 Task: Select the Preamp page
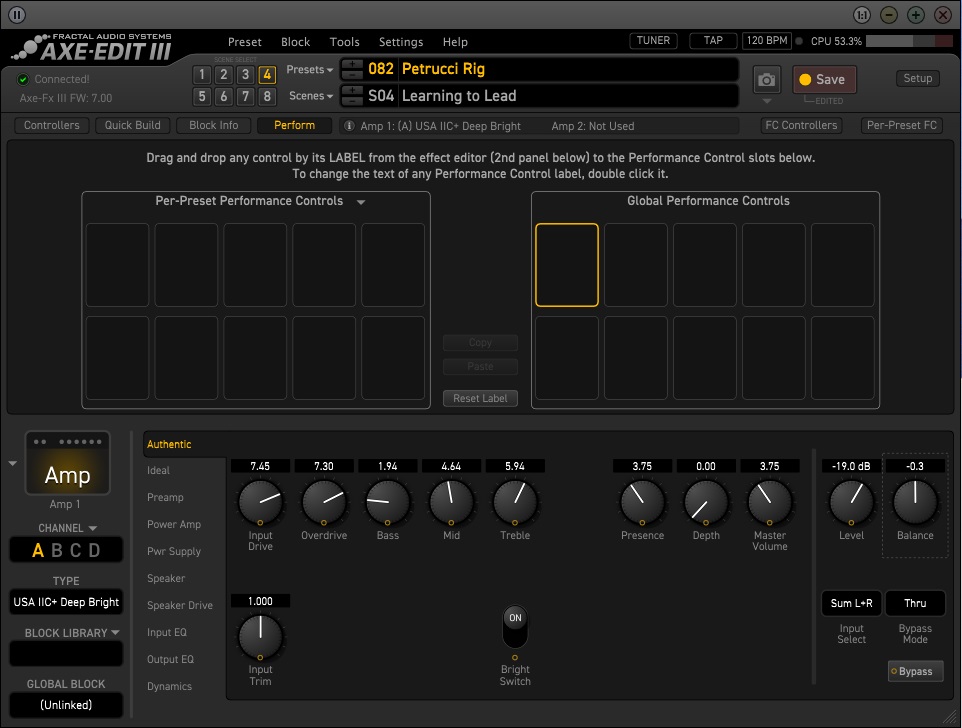click(165, 497)
